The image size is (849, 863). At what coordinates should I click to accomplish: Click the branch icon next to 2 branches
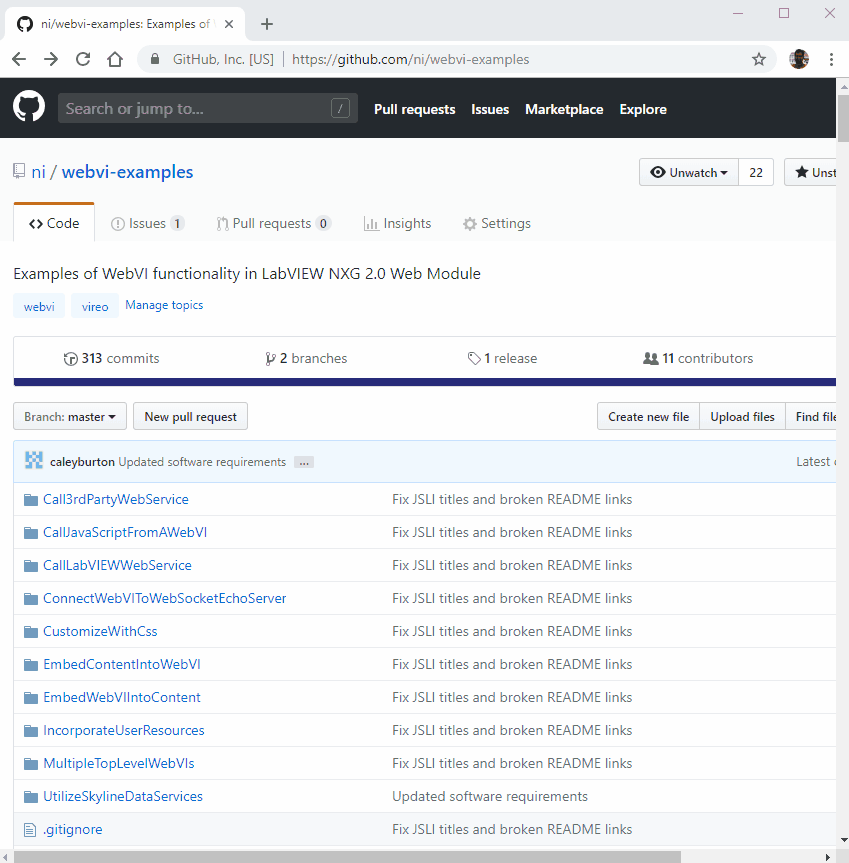270,359
